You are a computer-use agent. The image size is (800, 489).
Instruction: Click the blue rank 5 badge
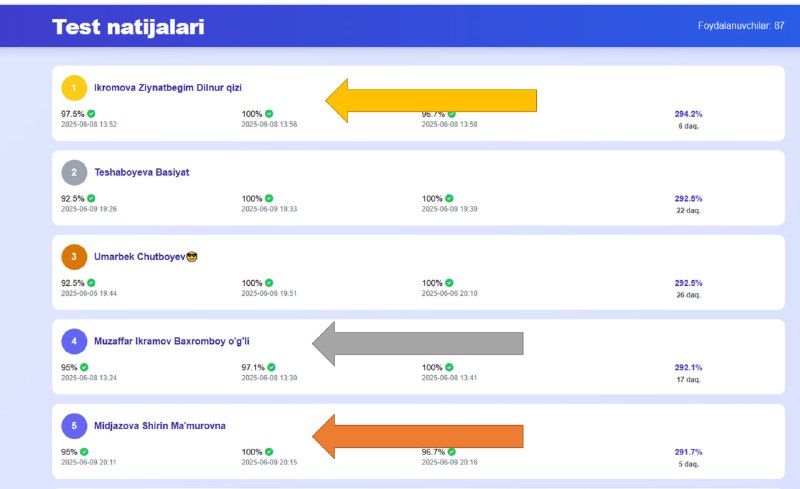click(x=74, y=426)
